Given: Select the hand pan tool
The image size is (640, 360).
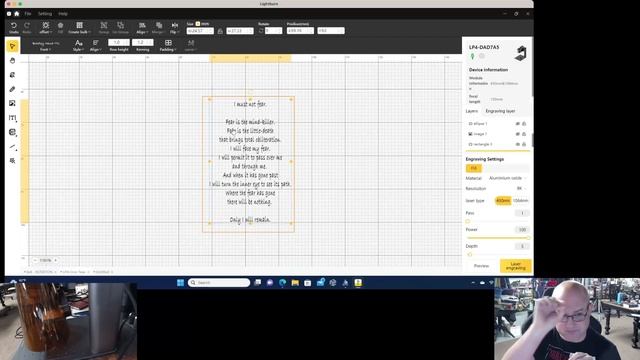Looking at the screenshot, I should point(12,60).
